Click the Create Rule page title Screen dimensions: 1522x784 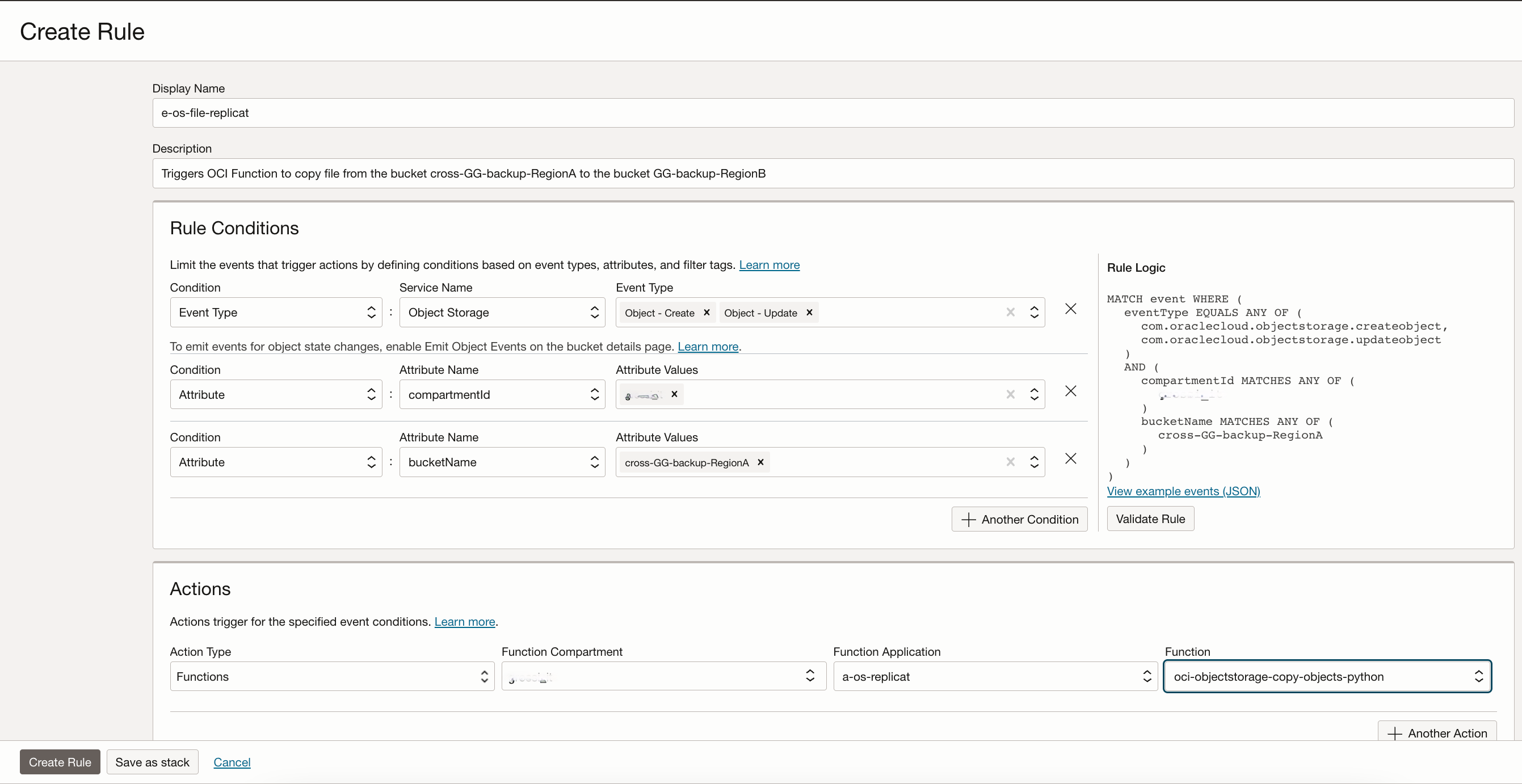[82, 32]
